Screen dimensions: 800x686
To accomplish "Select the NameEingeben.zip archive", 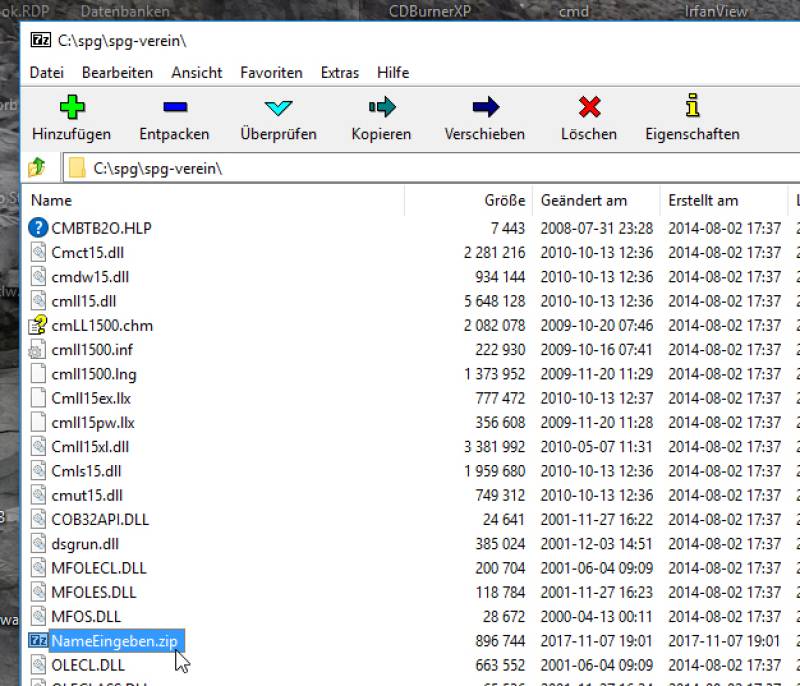I will 116,641.
